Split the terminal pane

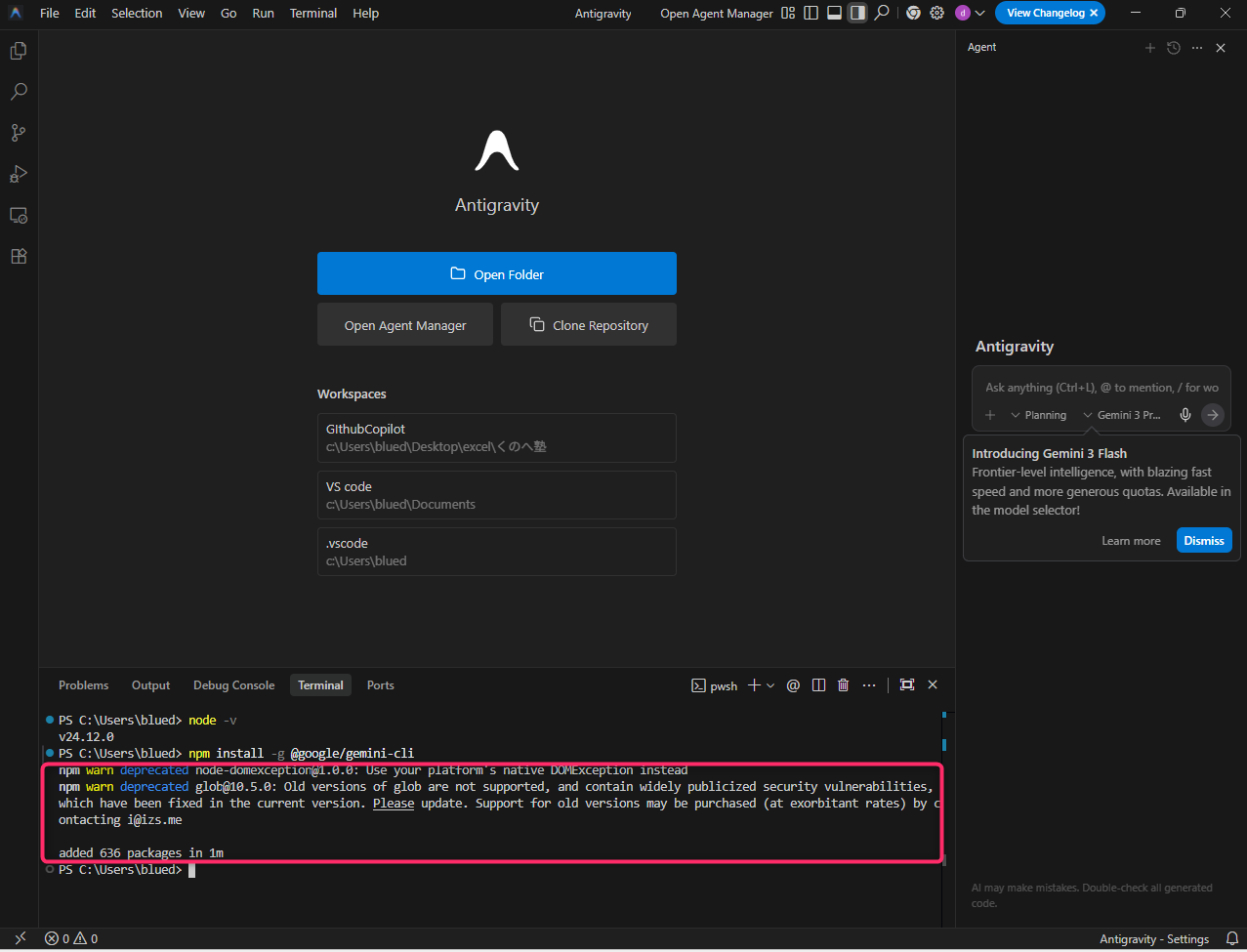tap(819, 685)
